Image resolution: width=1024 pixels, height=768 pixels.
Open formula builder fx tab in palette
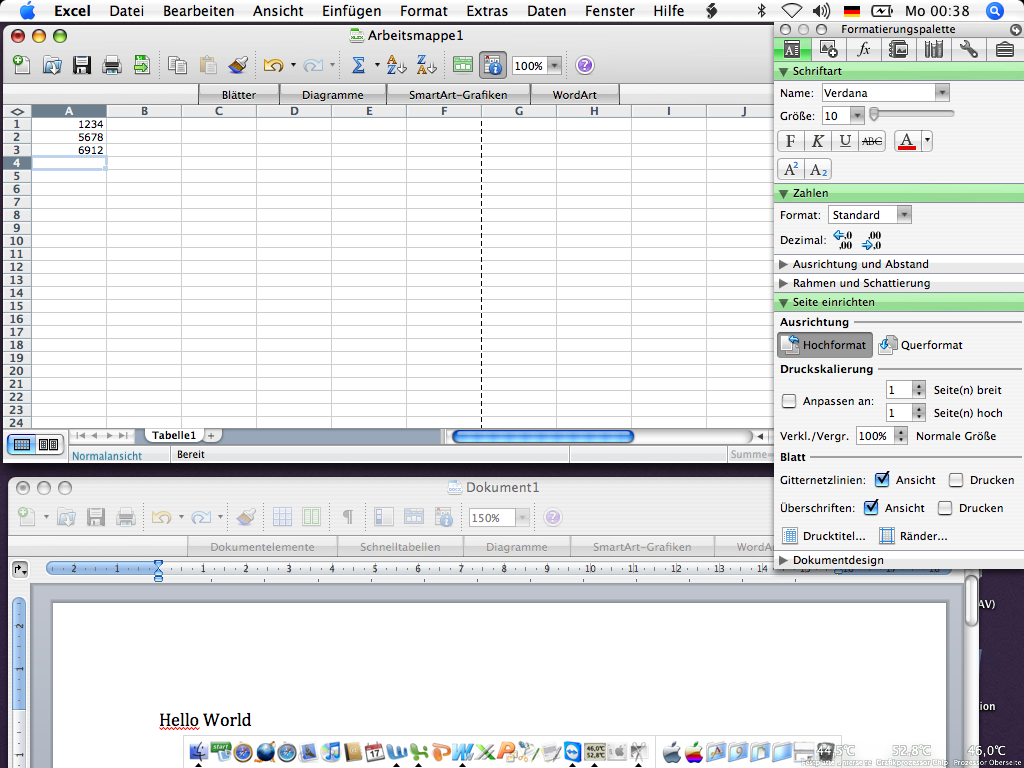pyautogui.click(x=863, y=49)
